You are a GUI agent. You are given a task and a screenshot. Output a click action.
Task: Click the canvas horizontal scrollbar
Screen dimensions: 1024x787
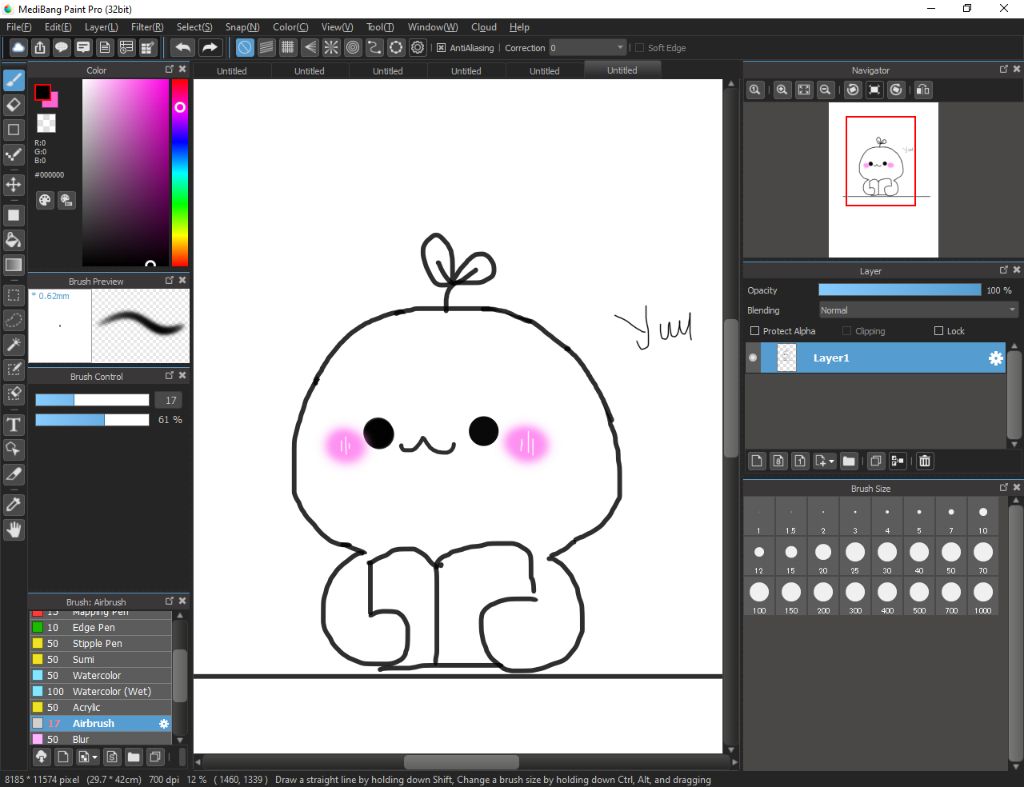click(x=462, y=762)
